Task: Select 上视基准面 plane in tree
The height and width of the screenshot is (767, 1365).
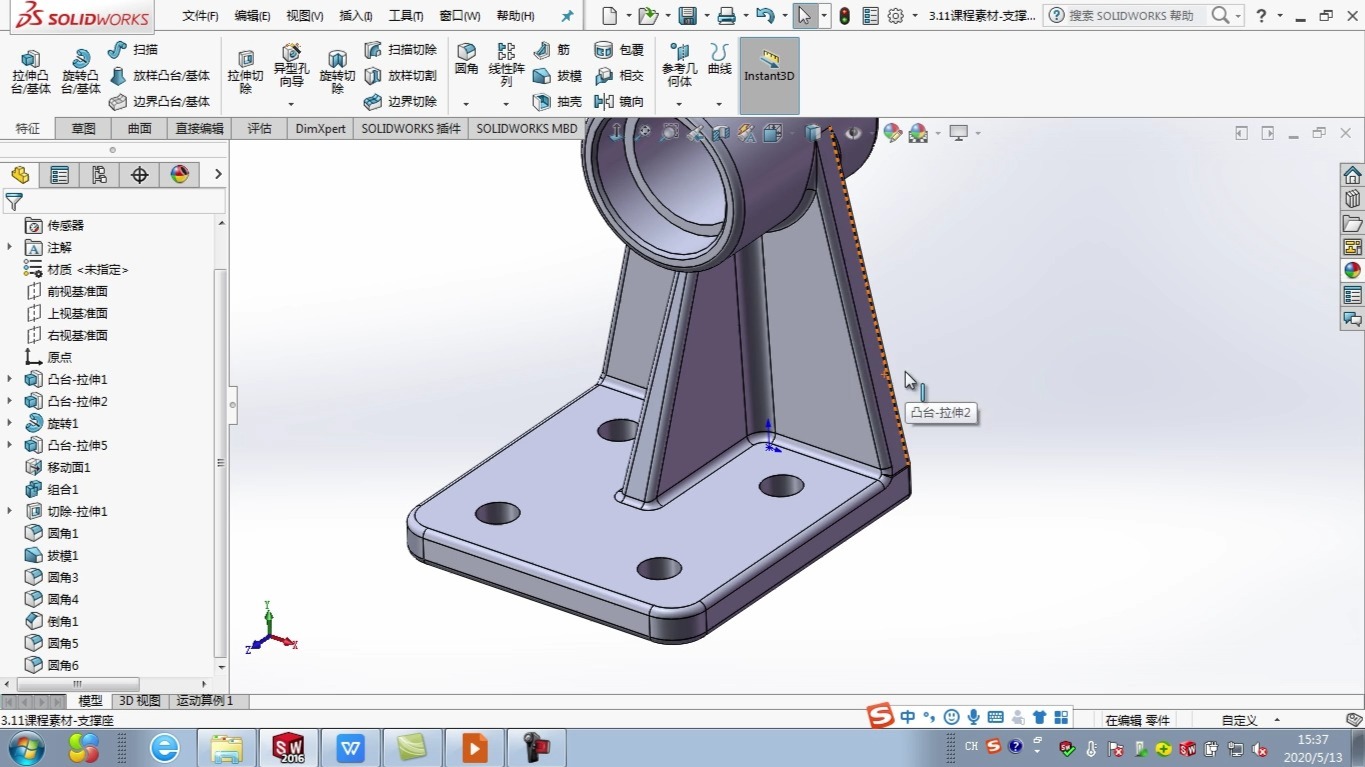Action: click(77, 313)
